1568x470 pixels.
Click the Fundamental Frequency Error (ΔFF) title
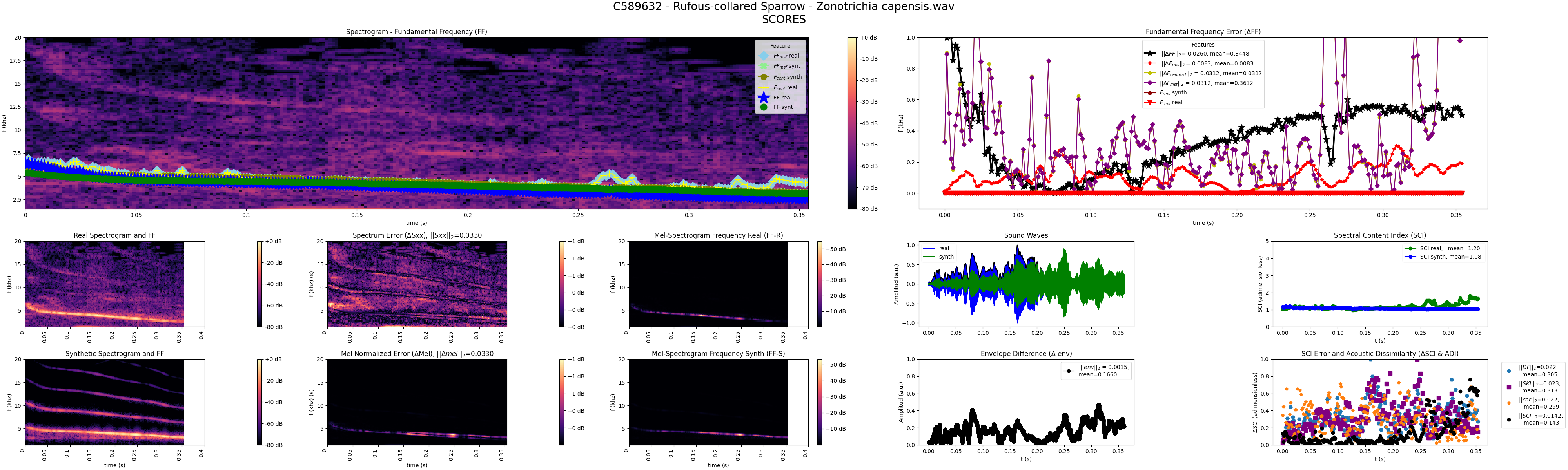(x=1203, y=32)
